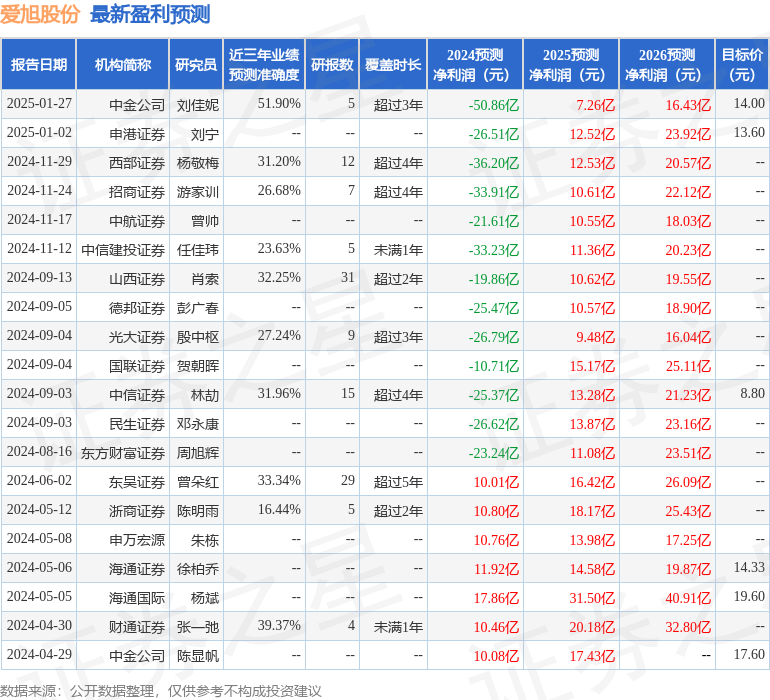
Task: Select the 研究员 column header
Action: coord(196,64)
